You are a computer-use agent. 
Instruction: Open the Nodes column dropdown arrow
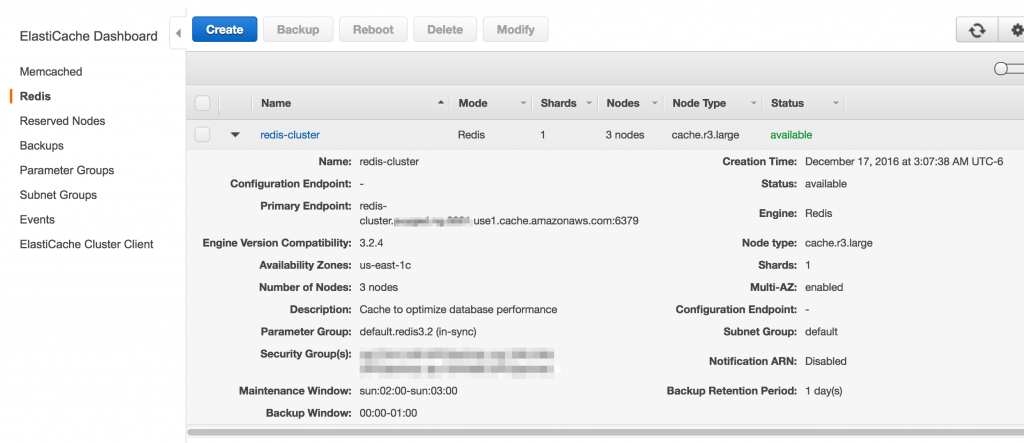pyautogui.click(x=653, y=103)
